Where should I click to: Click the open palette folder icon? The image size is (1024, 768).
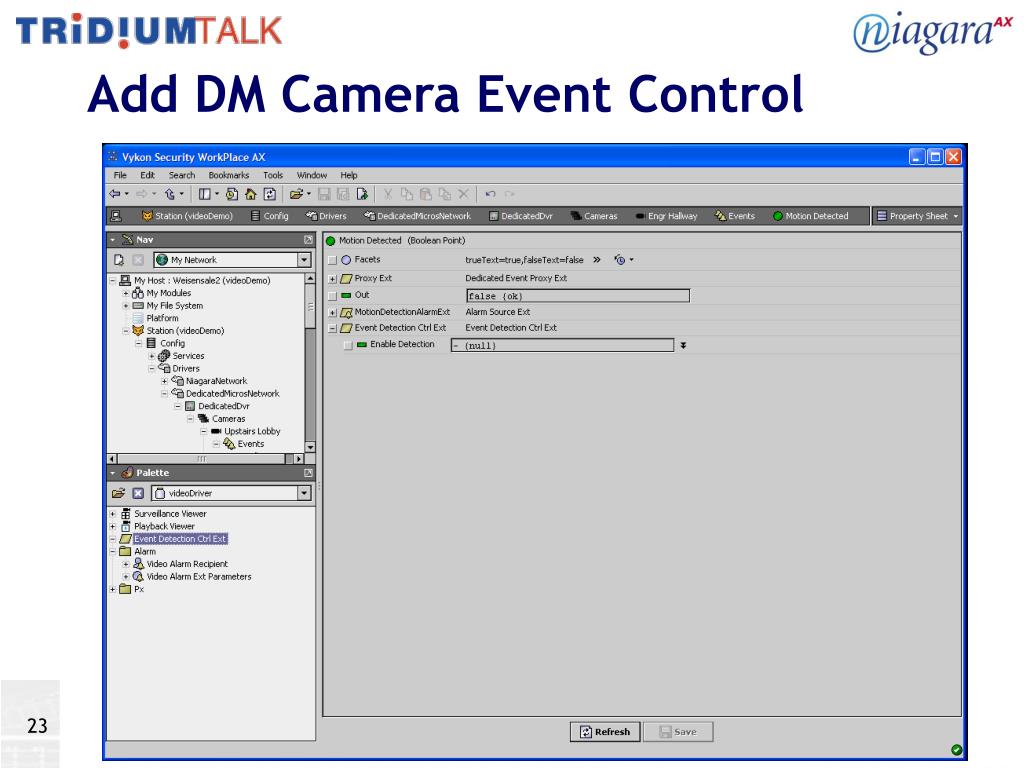[x=118, y=493]
